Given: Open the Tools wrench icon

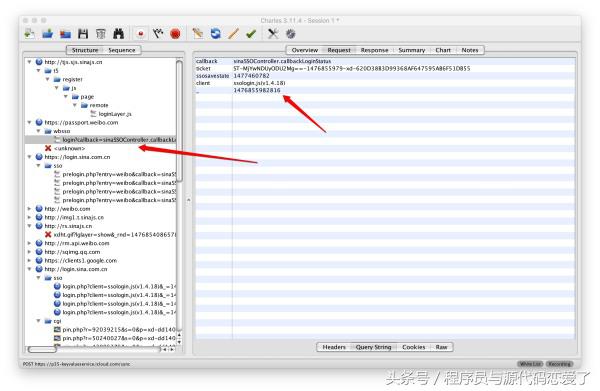Looking at the screenshot, I should 273,34.
